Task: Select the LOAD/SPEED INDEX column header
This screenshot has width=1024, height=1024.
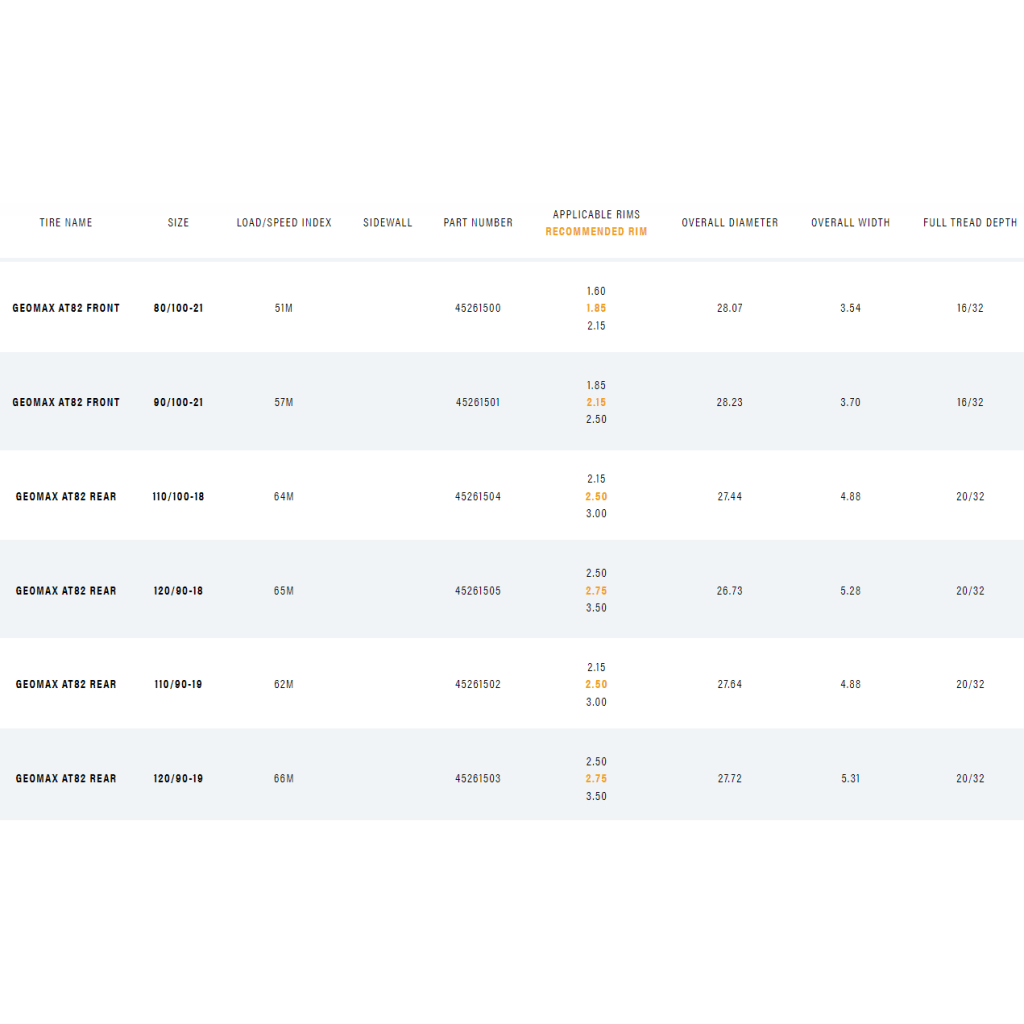Action: point(284,223)
